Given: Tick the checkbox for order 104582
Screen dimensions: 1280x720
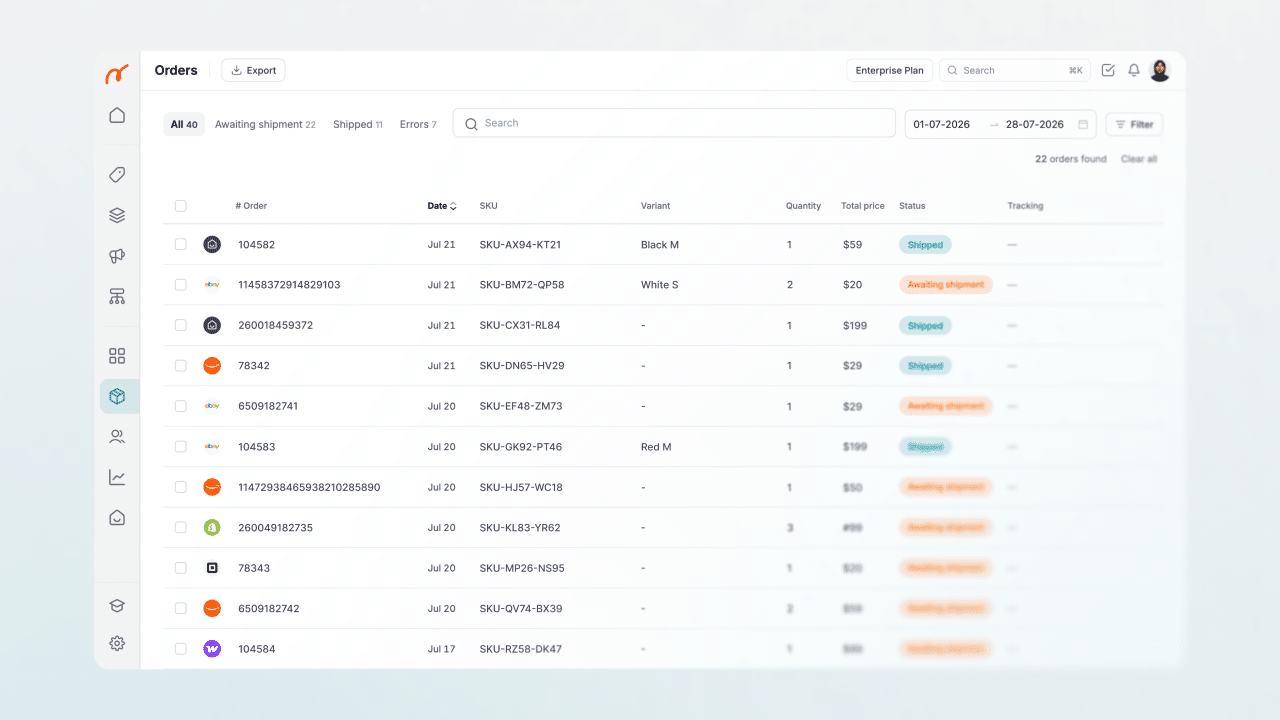Looking at the screenshot, I should point(181,244).
